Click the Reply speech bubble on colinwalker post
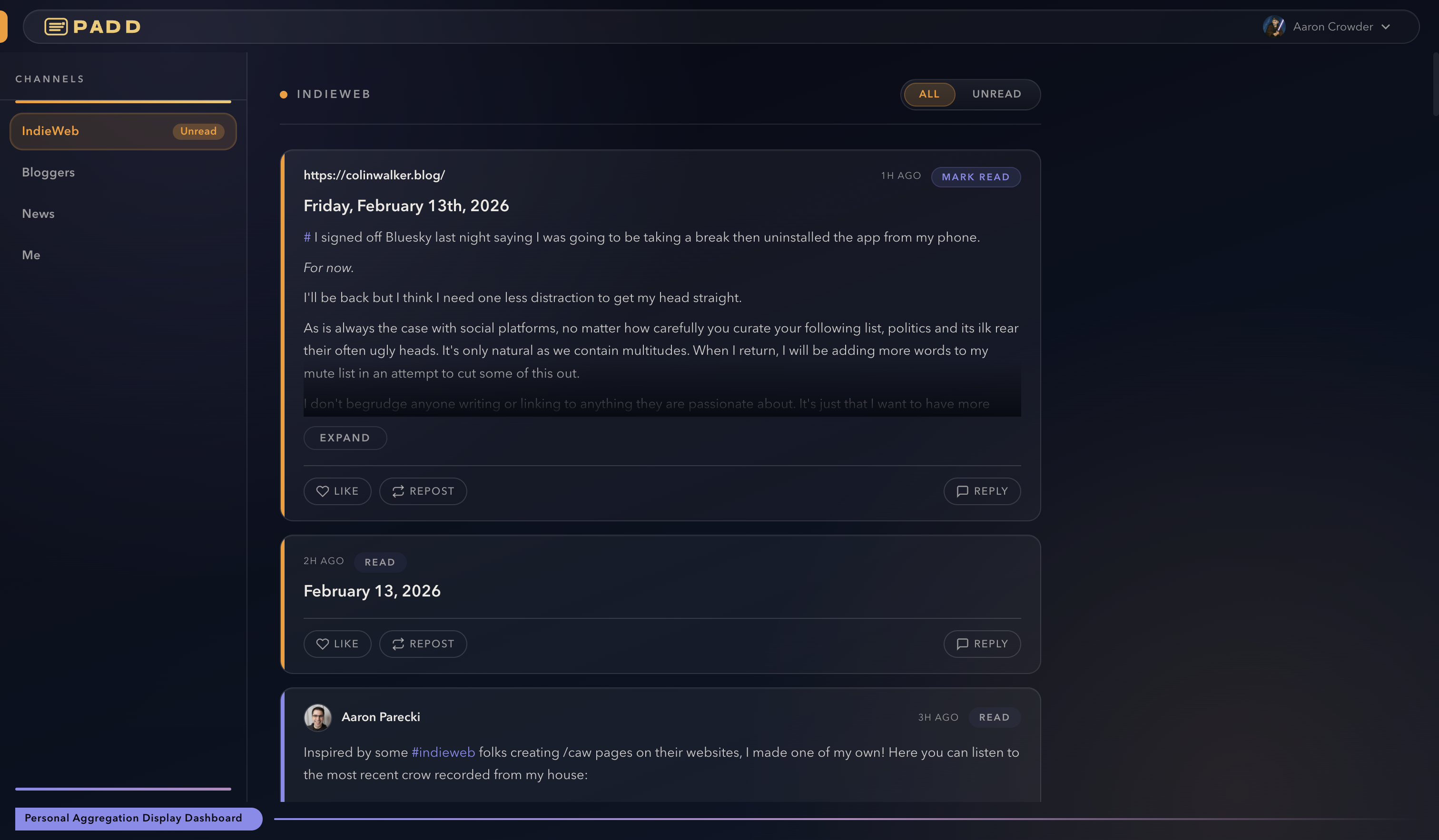The width and height of the screenshot is (1439, 840). tap(962, 491)
